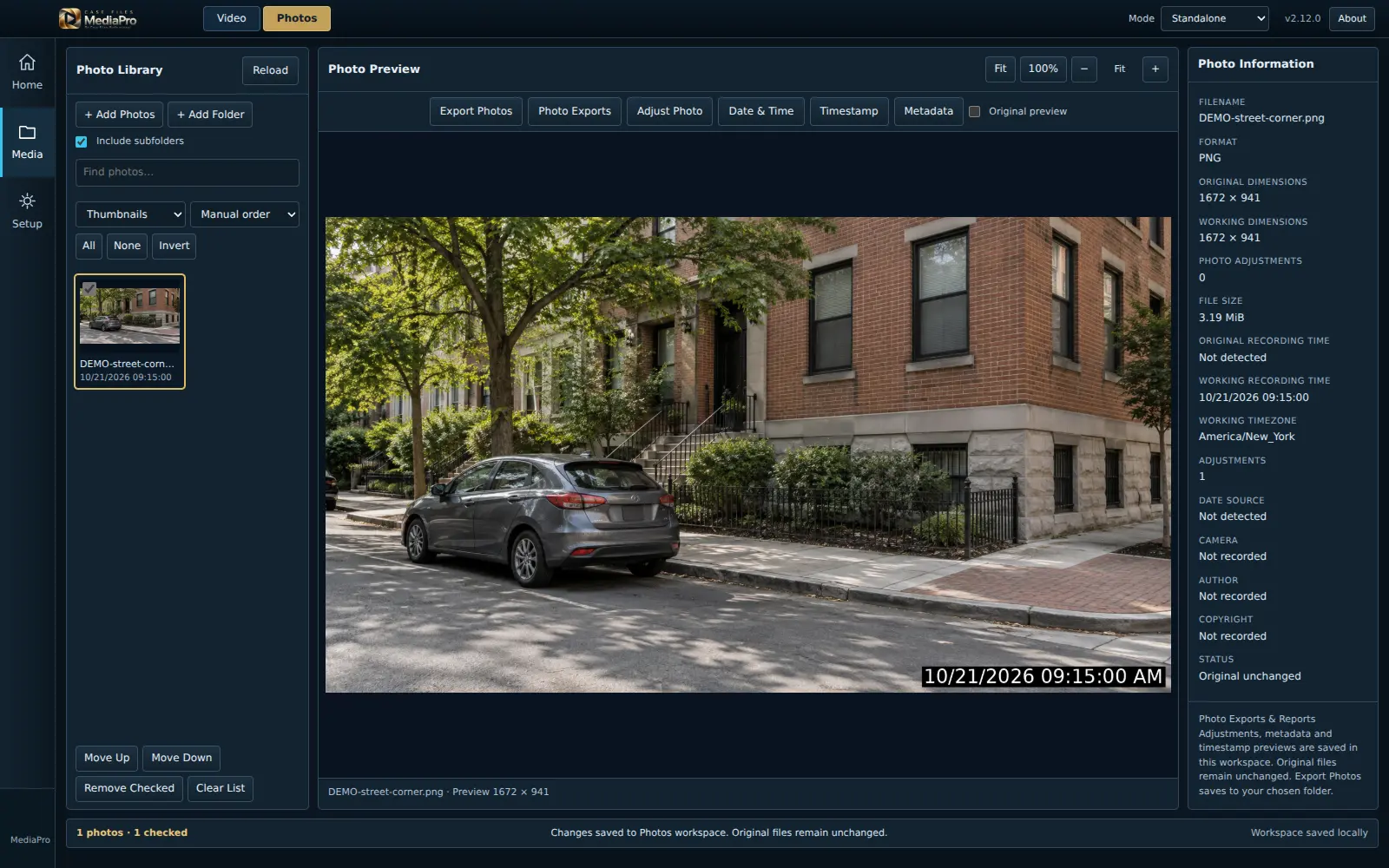The image size is (1389, 868).
Task: Set preview zoom to 100%
Action: click(1043, 69)
